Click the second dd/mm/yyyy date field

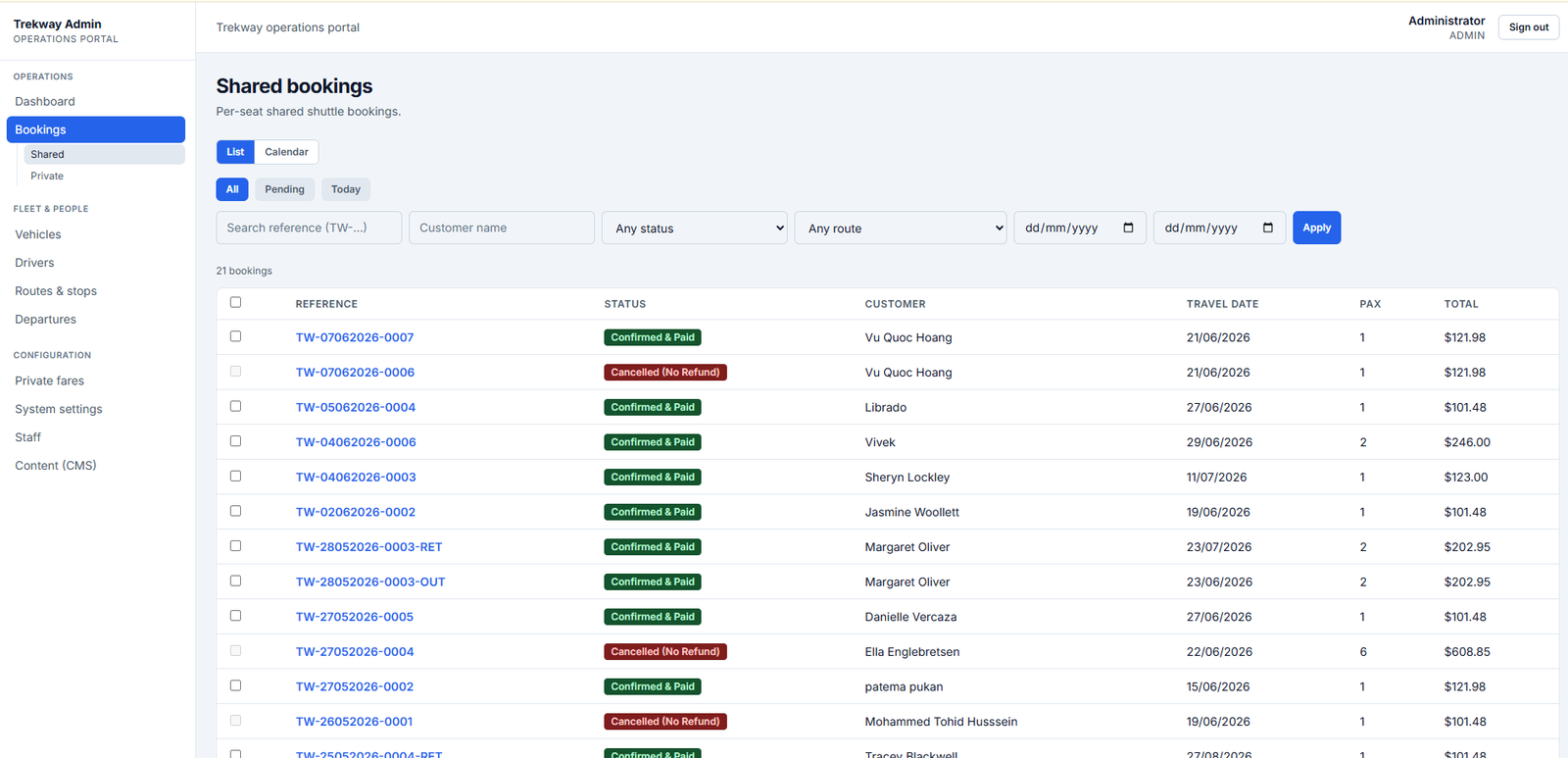(x=1219, y=227)
